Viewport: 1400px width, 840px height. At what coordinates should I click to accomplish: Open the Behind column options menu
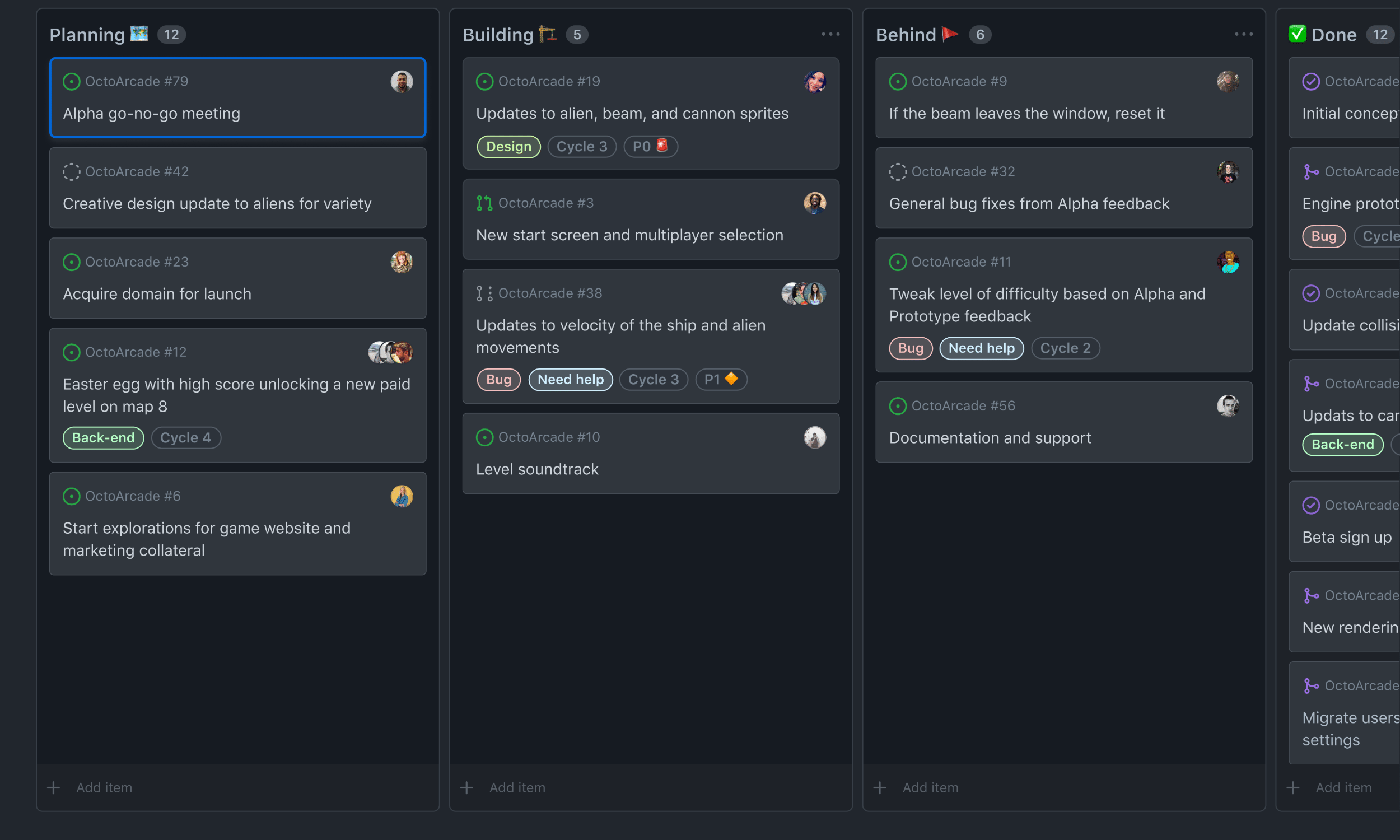(1243, 34)
